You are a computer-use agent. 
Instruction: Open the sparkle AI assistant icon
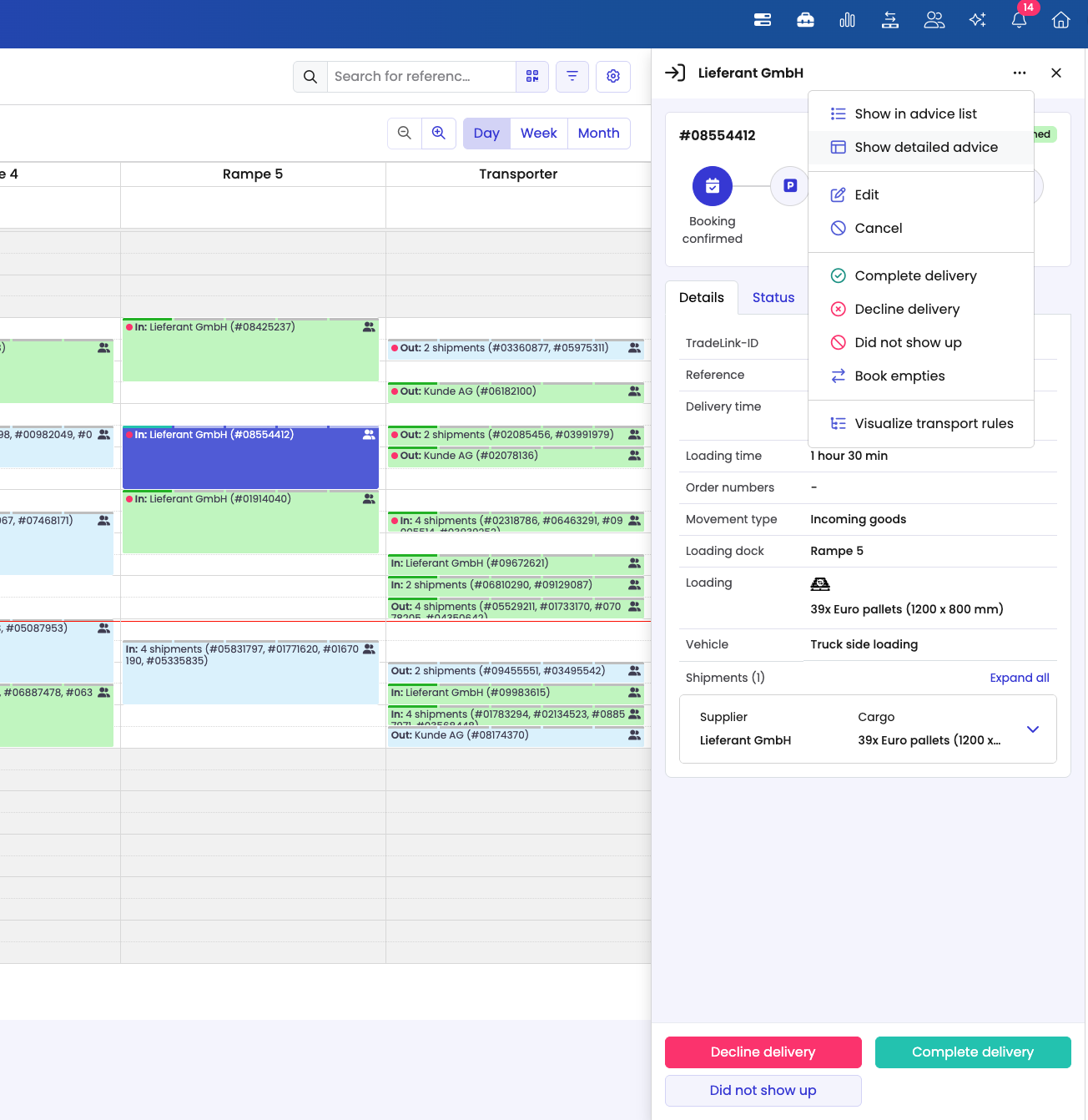[x=977, y=20]
